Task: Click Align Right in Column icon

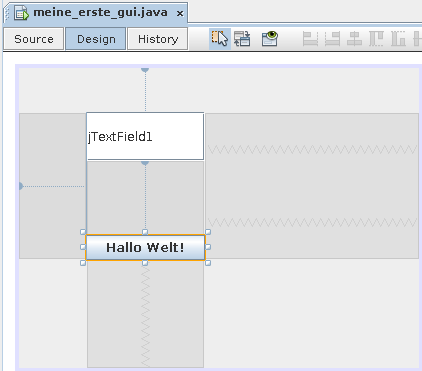Action: (x=332, y=39)
